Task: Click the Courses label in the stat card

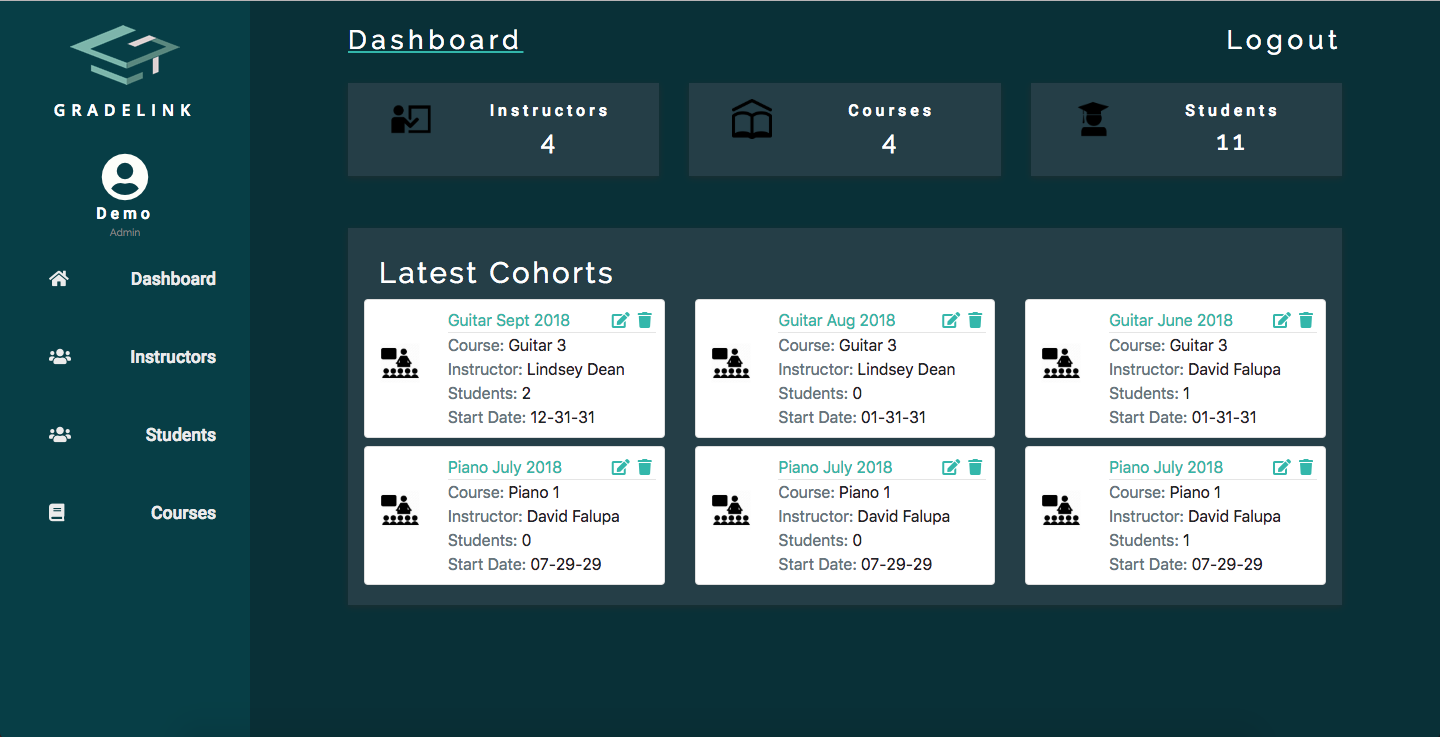Action: (890, 111)
